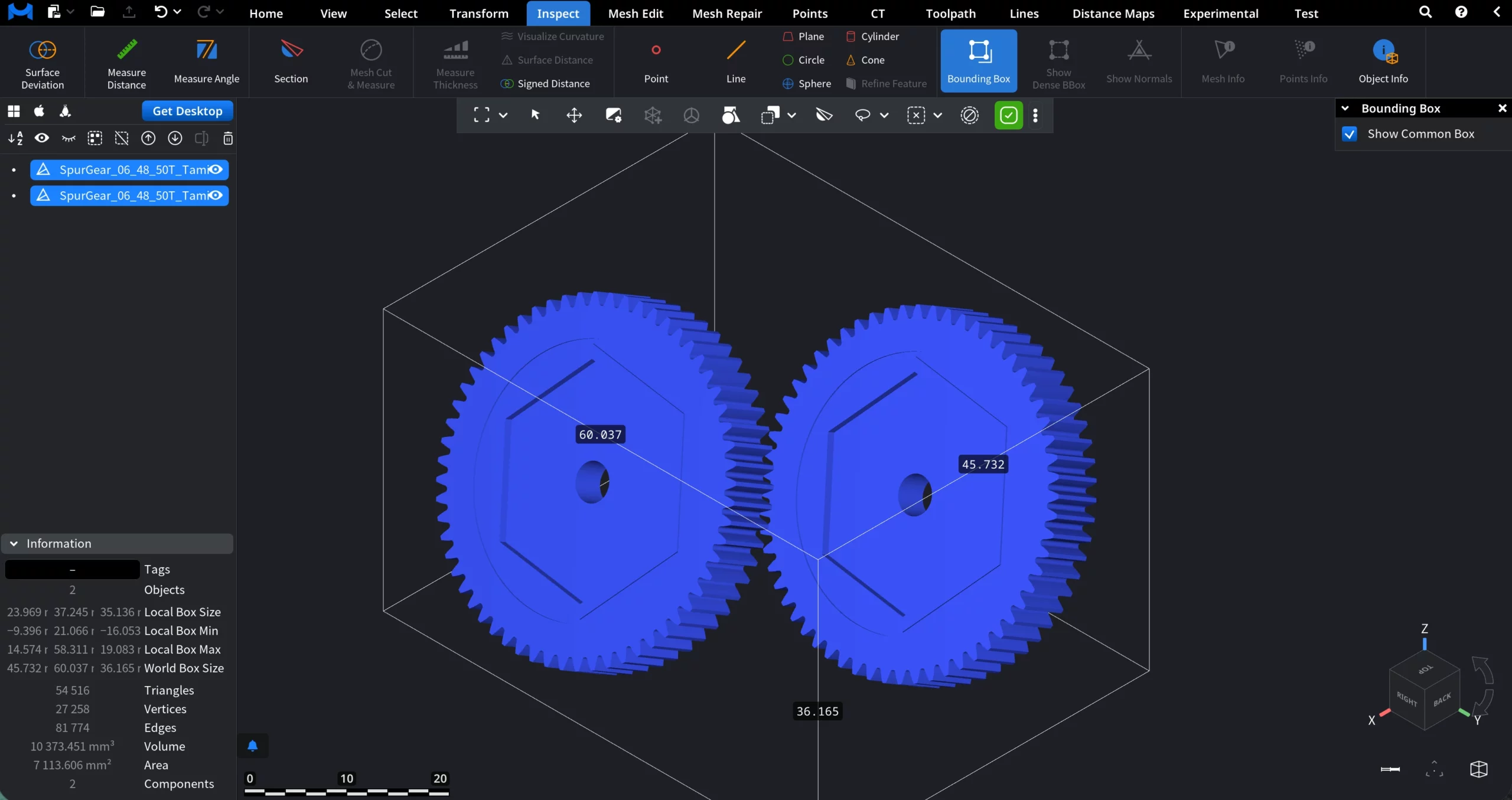Click the closed-eye hide-all toggle
Viewport: 1512px width, 800px height.
click(68, 138)
